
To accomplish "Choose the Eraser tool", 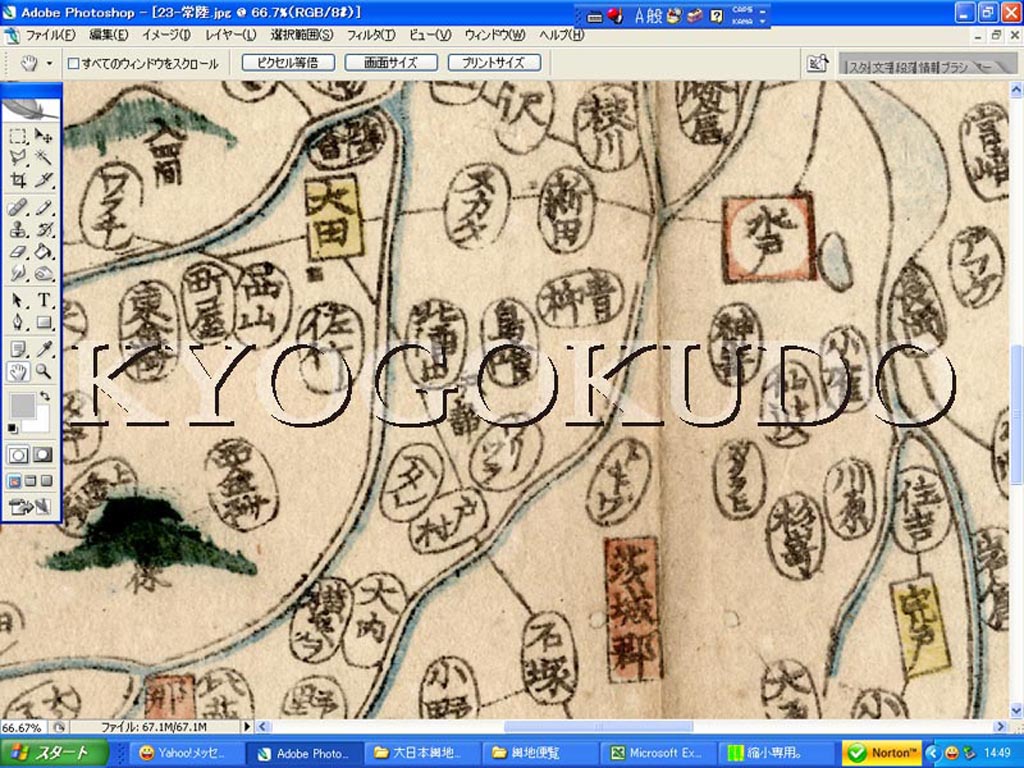I will pyautogui.click(x=18, y=251).
